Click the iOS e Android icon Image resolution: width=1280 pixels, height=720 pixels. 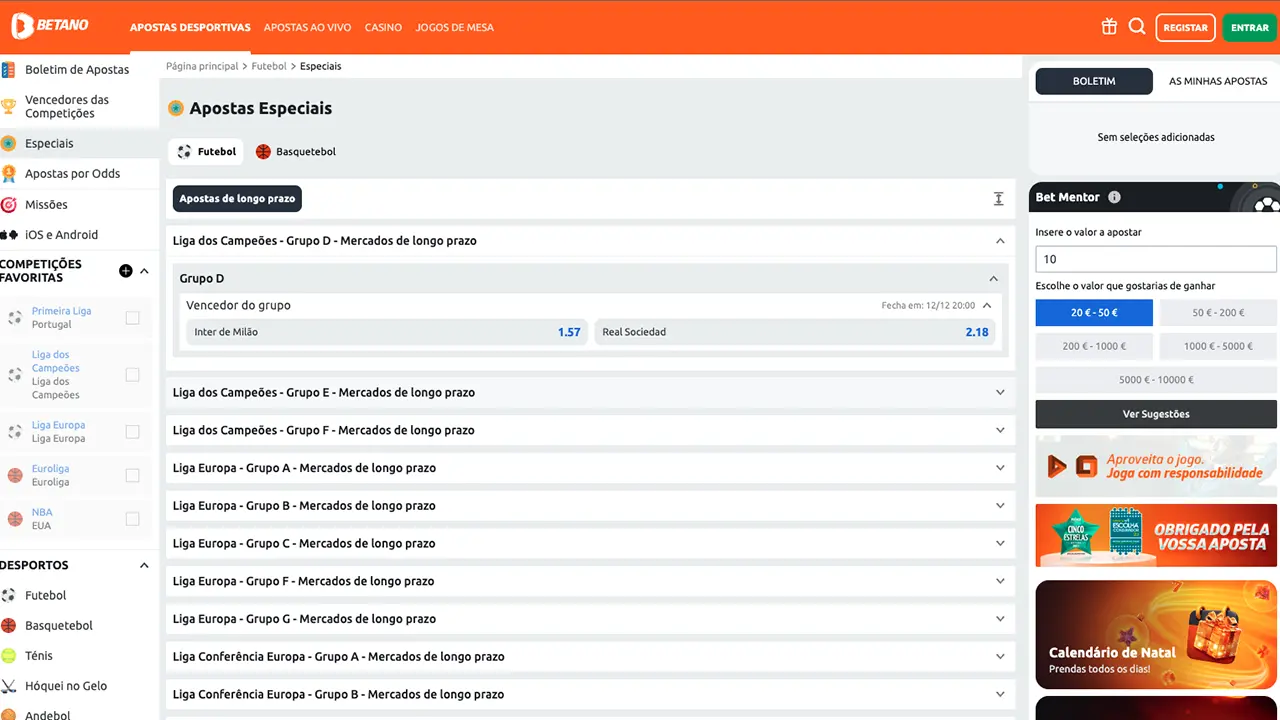click(8, 235)
